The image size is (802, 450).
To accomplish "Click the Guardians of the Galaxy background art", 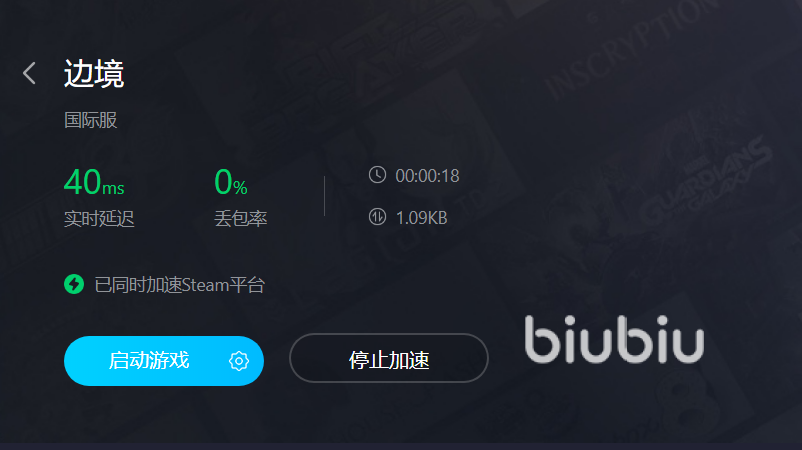I will [x=706, y=179].
